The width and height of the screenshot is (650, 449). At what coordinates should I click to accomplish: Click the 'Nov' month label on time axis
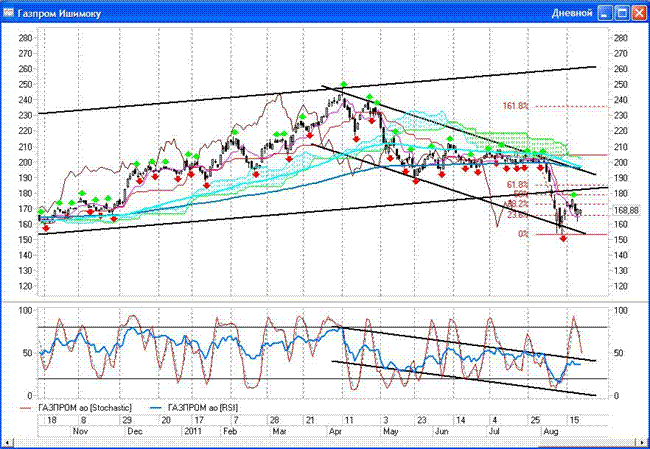click(80, 431)
